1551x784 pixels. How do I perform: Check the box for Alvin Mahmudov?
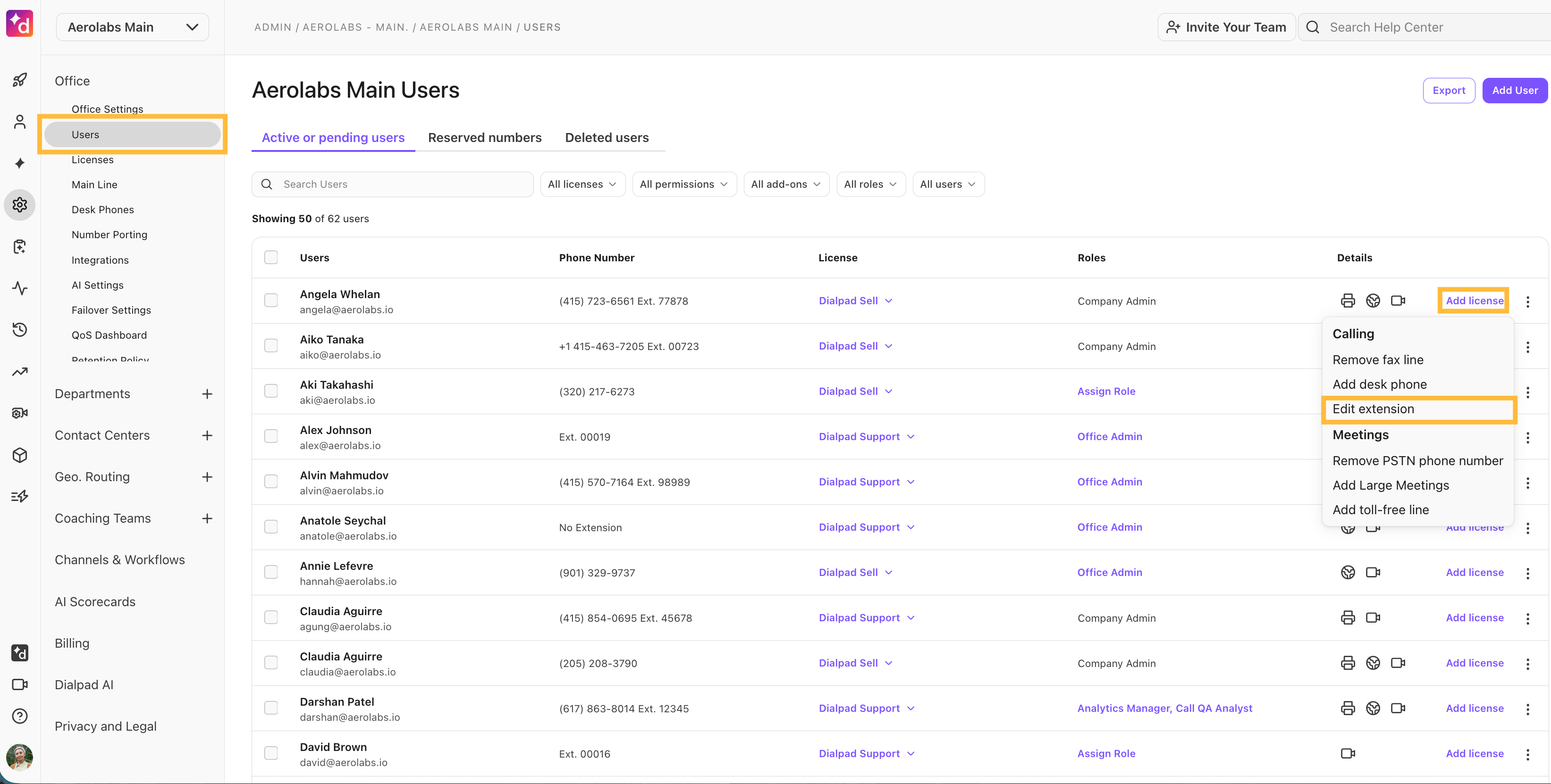[271, 481]
